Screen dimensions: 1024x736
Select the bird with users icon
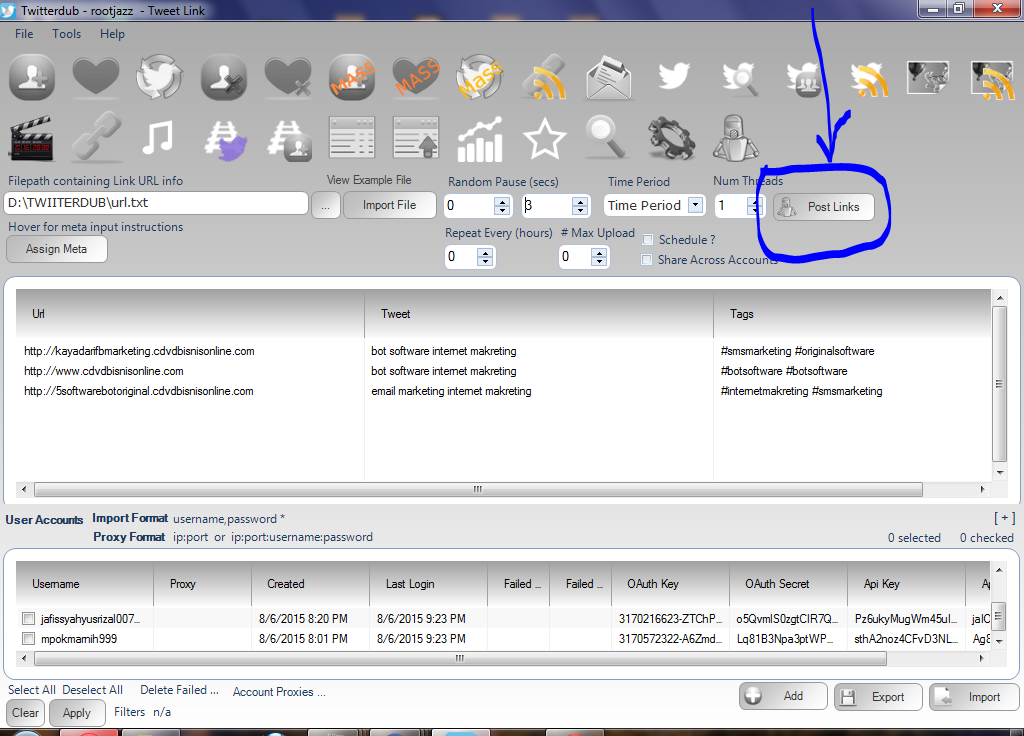(x=805, y=78)
